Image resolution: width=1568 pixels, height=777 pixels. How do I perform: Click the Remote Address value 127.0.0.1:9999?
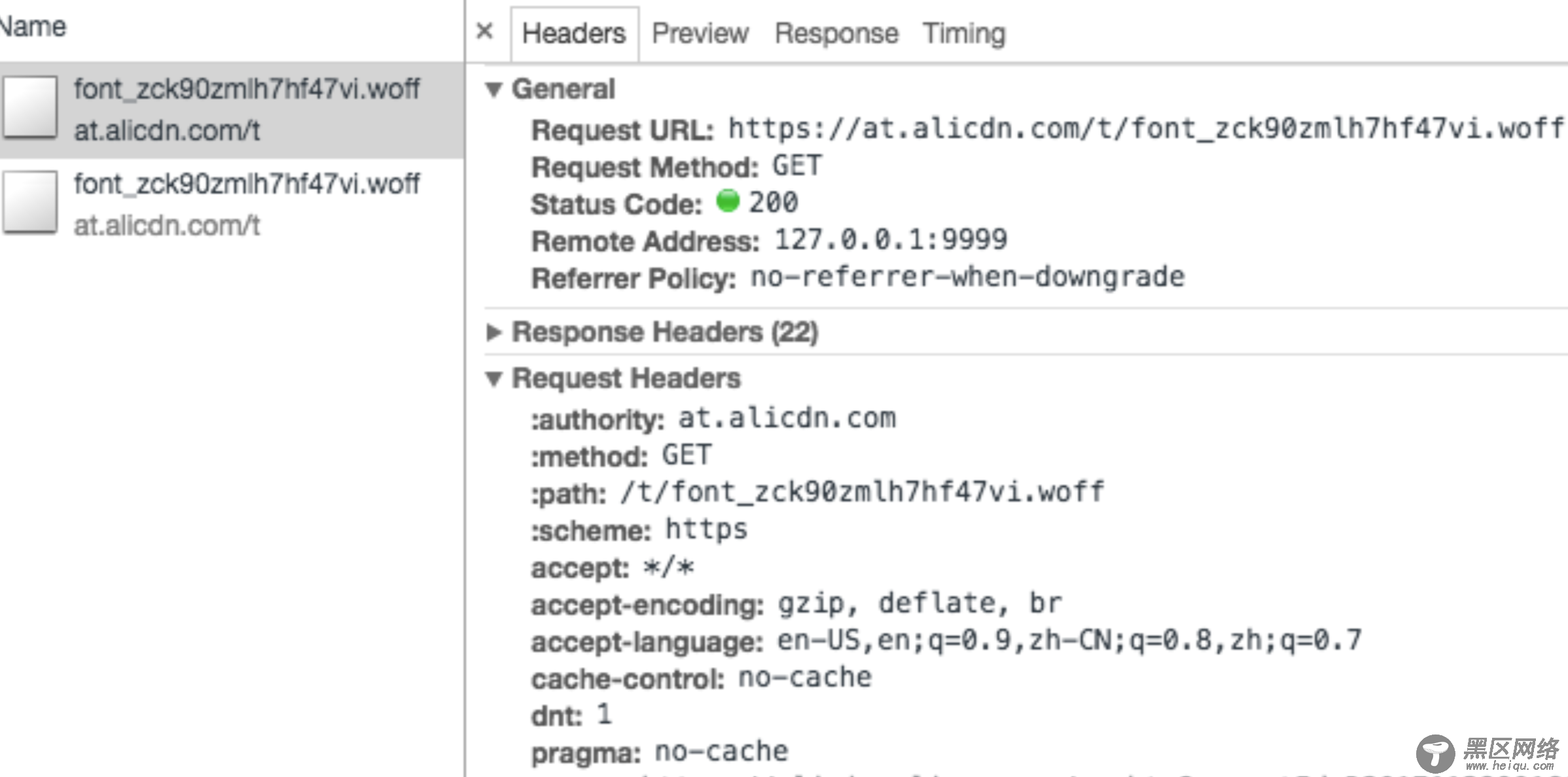pyautogui.click(x=891, y=239)
